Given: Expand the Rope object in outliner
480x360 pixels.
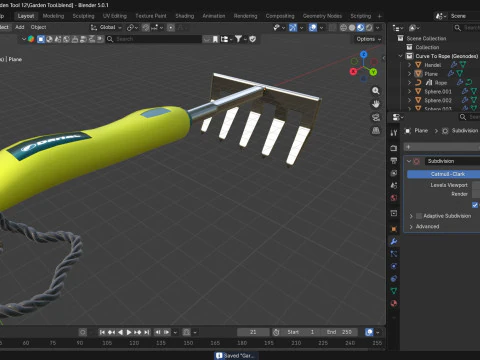Looking at the screenshot, I should (410, 83).
